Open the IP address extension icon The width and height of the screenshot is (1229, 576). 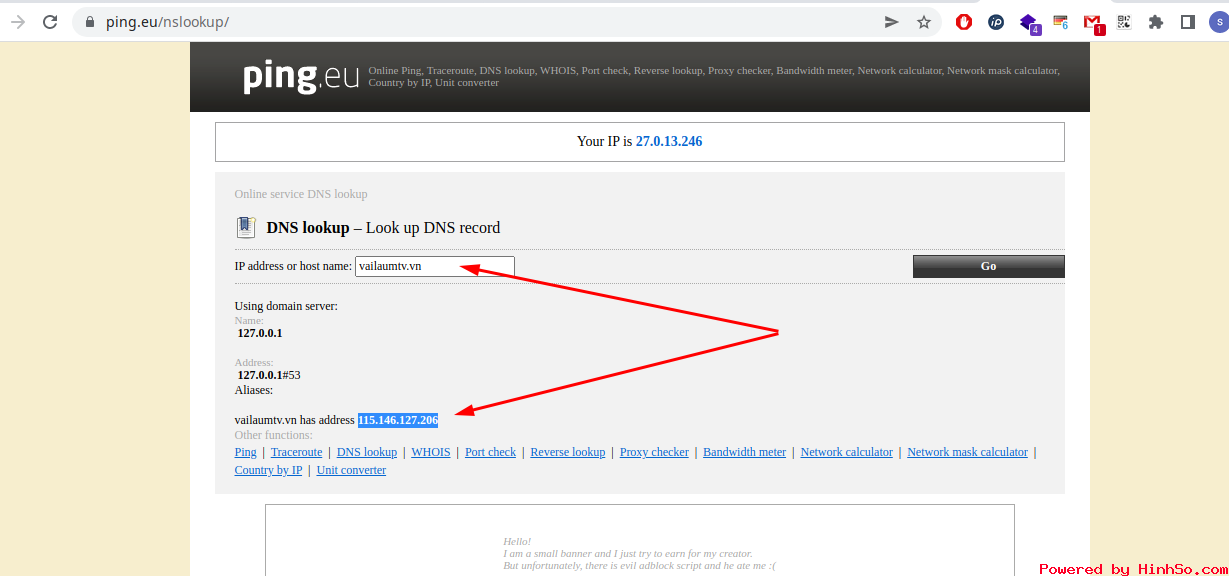[996, 22]
